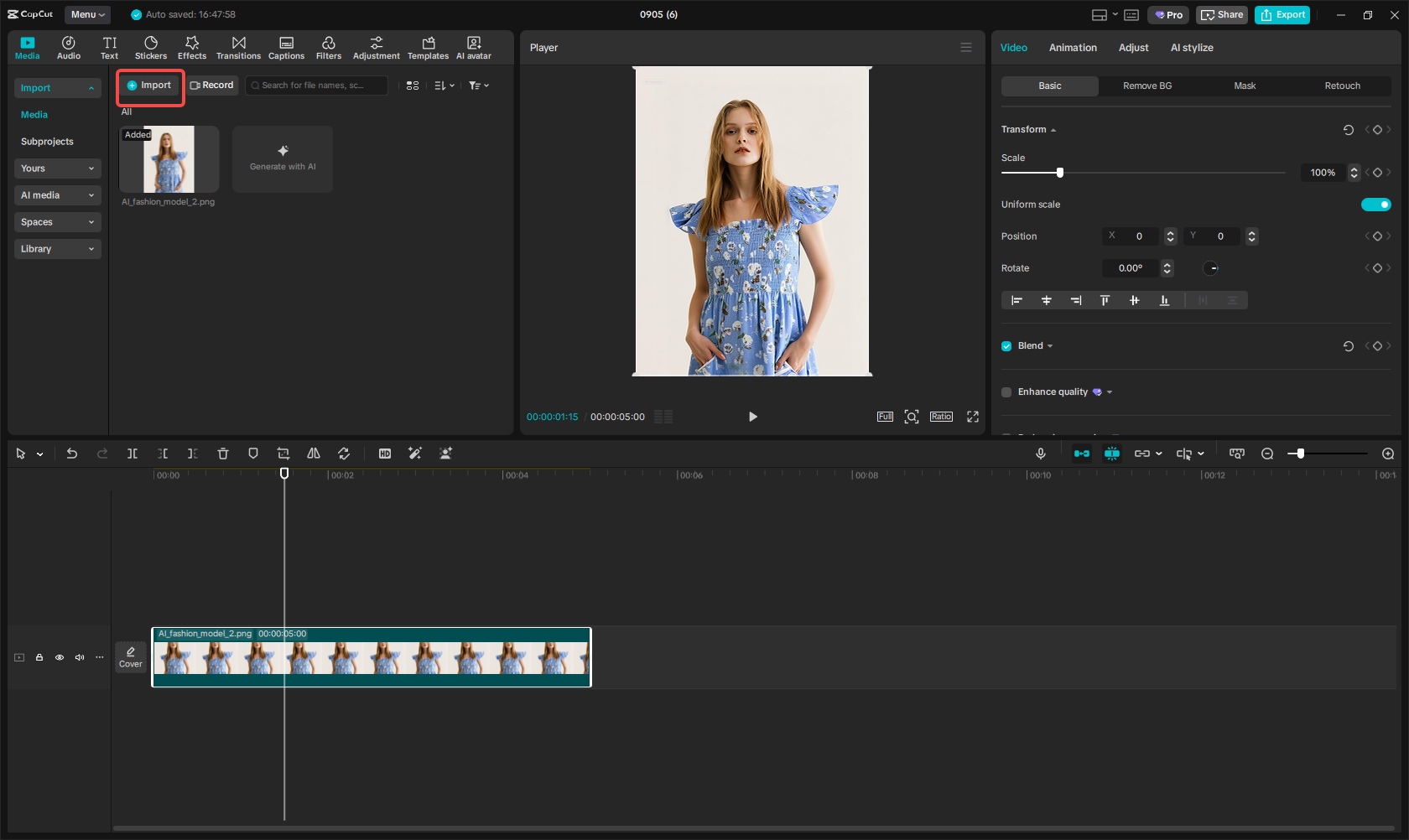The image size is (1409, 840).
Task: Open the Transitions panel
Action: point(238,48)
